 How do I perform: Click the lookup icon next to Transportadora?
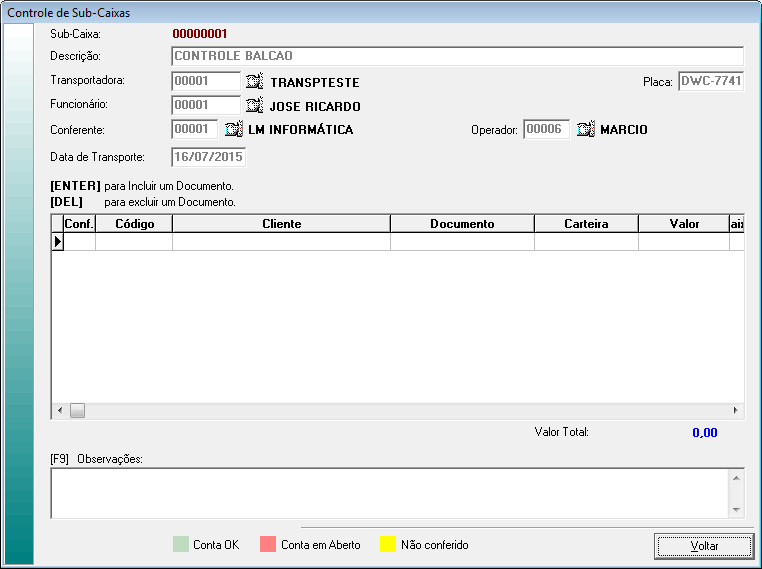(254, 82)
